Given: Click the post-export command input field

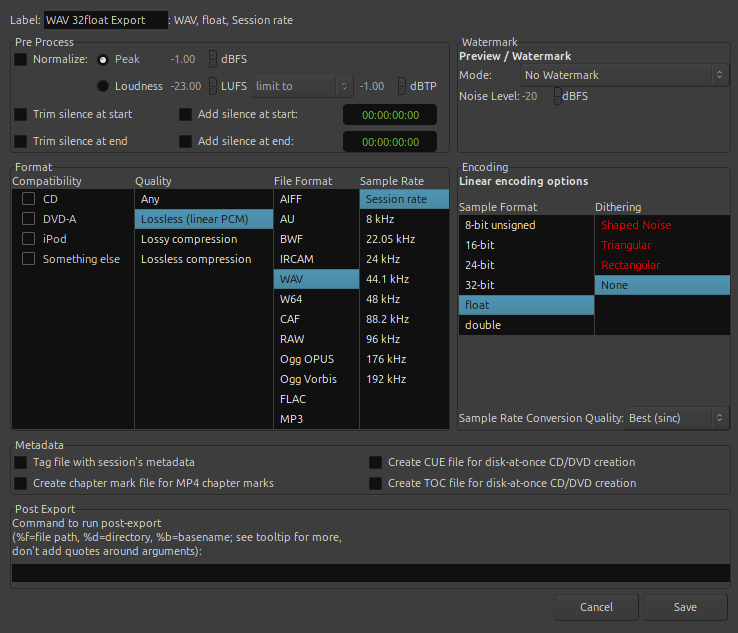Looking at the screenshot, I should 370,573.
